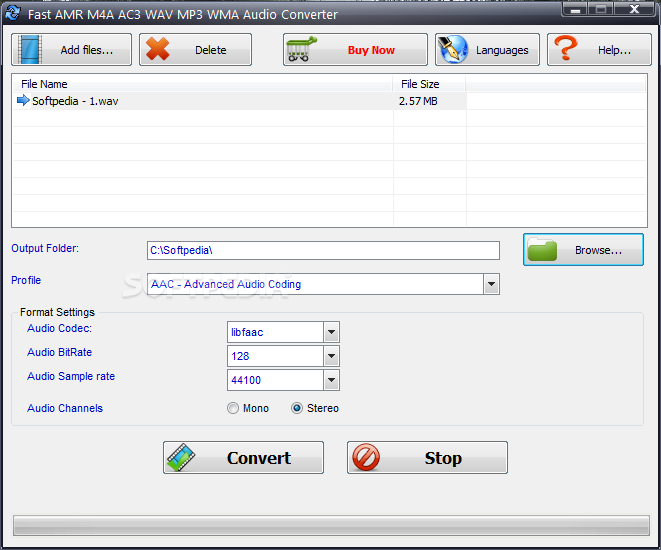Select the Mono radio button
Screen dimensions: 661x550
tap(233, 408)
